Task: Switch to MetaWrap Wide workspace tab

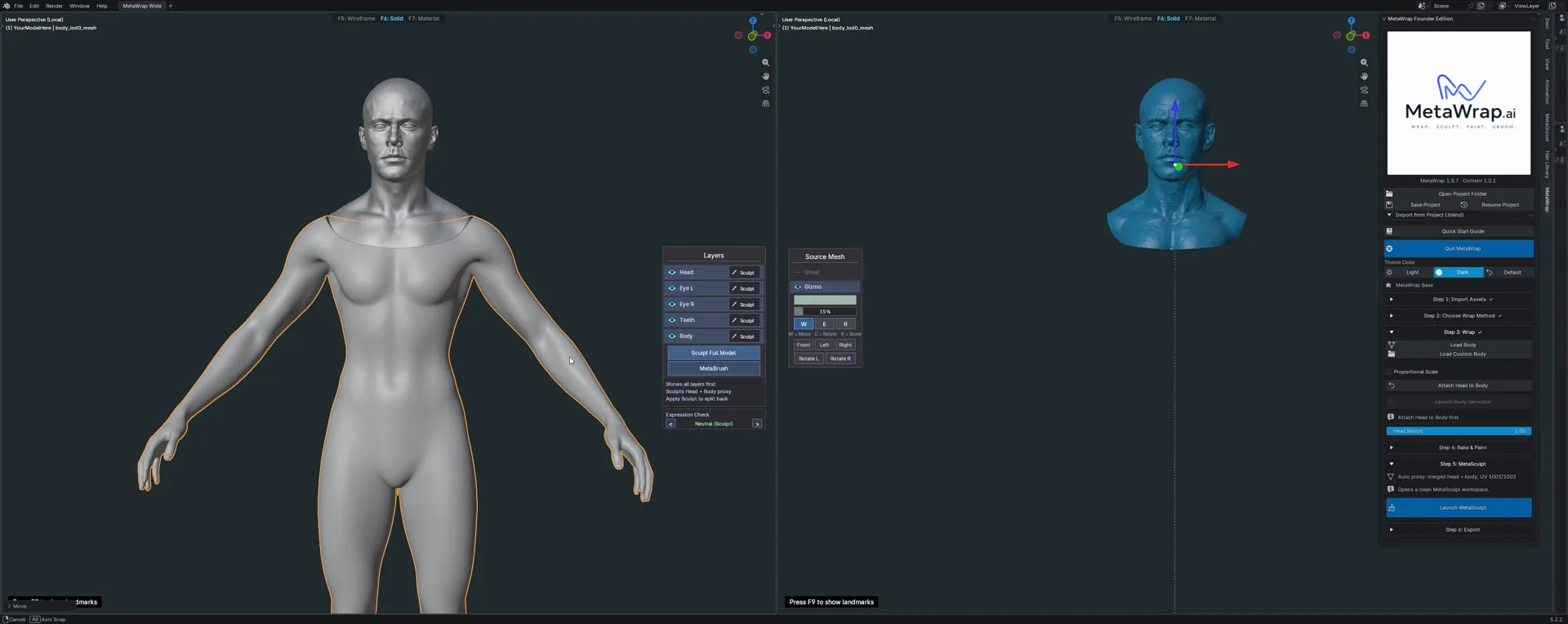Action: (x=142, y=6)
